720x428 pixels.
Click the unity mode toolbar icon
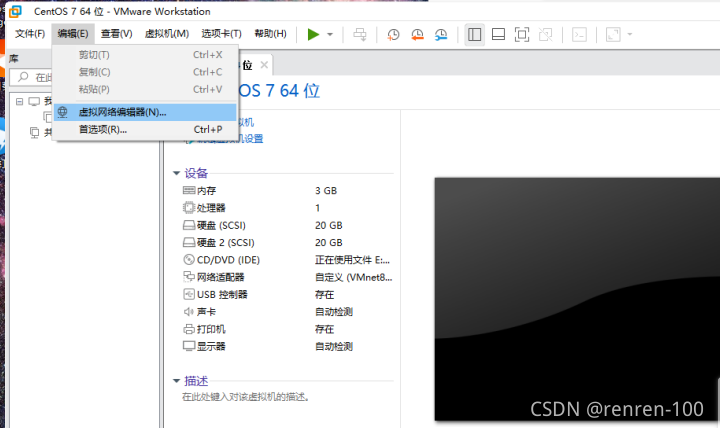546,34
